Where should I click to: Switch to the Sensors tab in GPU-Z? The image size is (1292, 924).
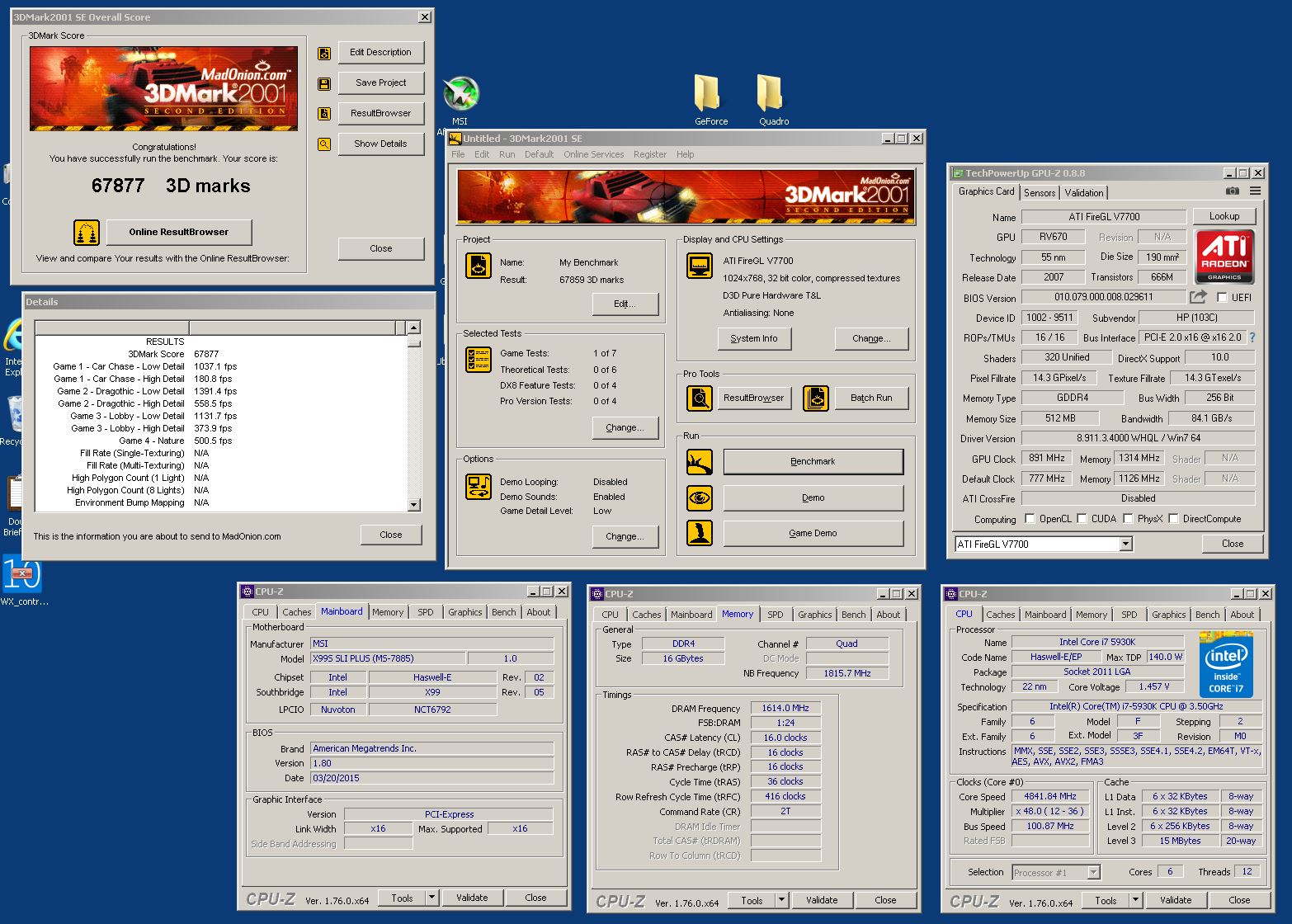[x=1040, y=193]
